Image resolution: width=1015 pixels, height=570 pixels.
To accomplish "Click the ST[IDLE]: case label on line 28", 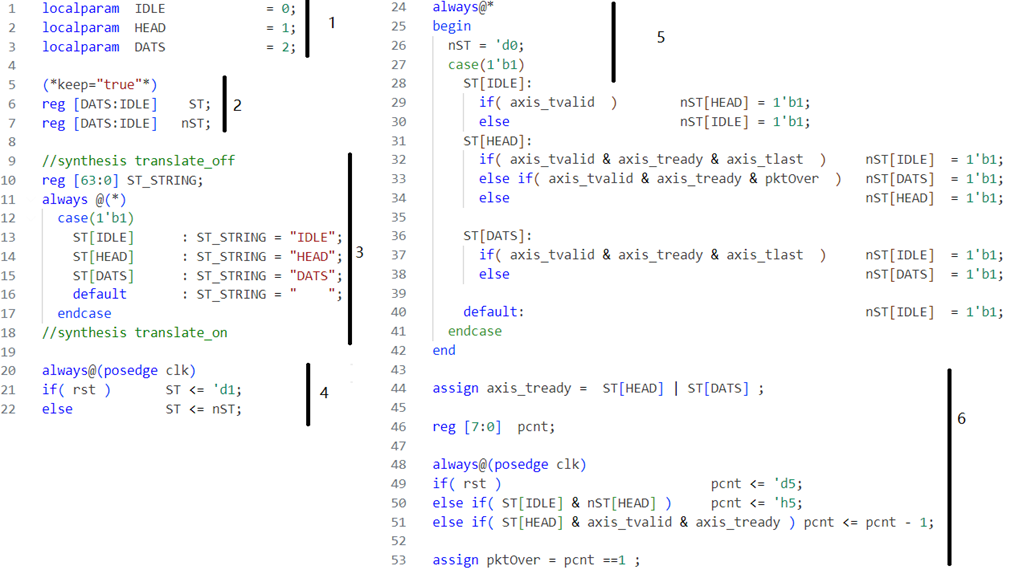I will (498, 83).
